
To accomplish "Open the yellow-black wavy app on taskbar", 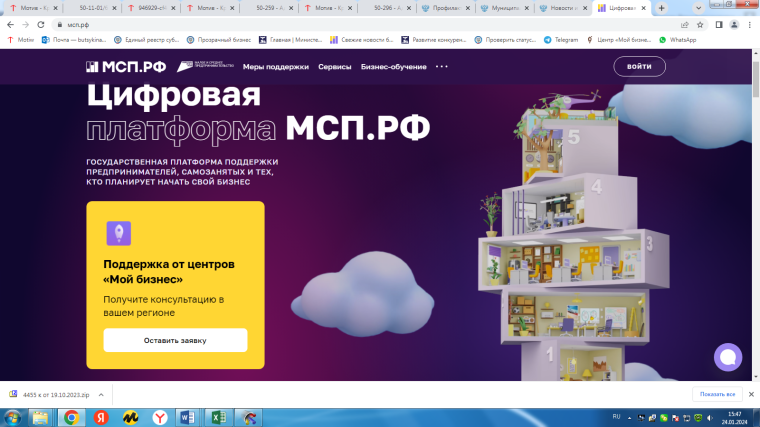I will (130, 417).
